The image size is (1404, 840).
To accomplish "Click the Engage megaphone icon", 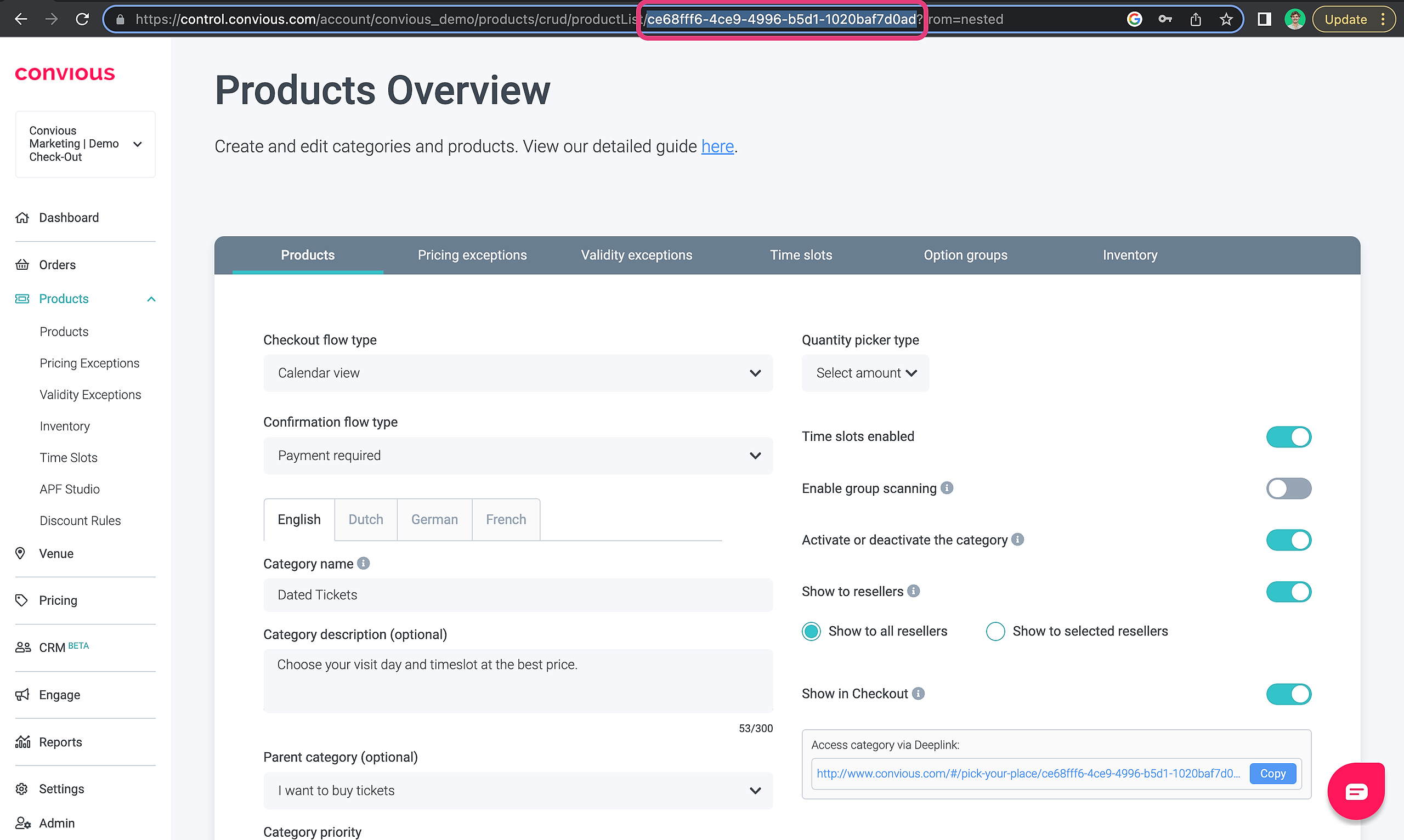I will 22,695.
